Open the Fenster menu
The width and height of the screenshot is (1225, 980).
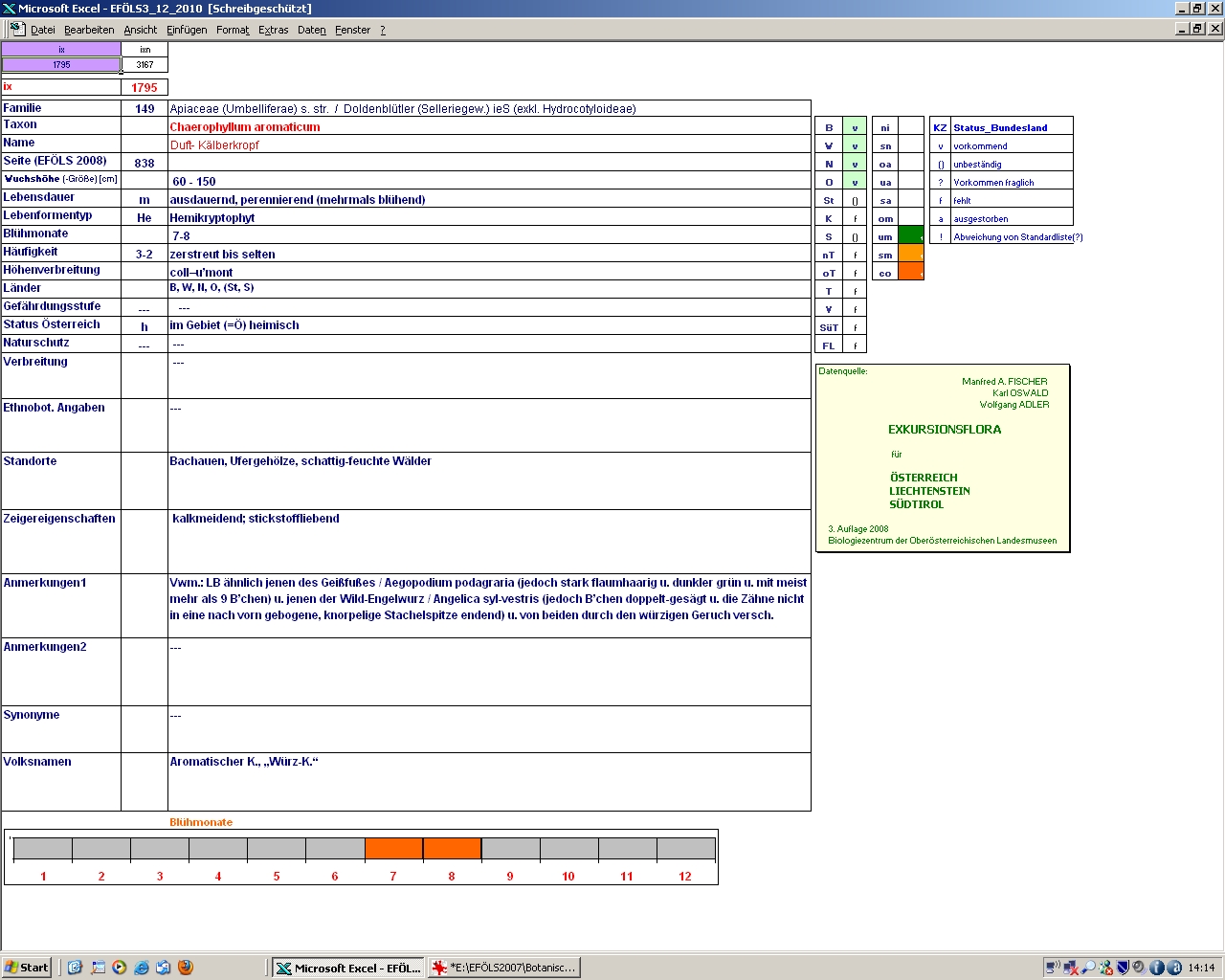point(353,30)
